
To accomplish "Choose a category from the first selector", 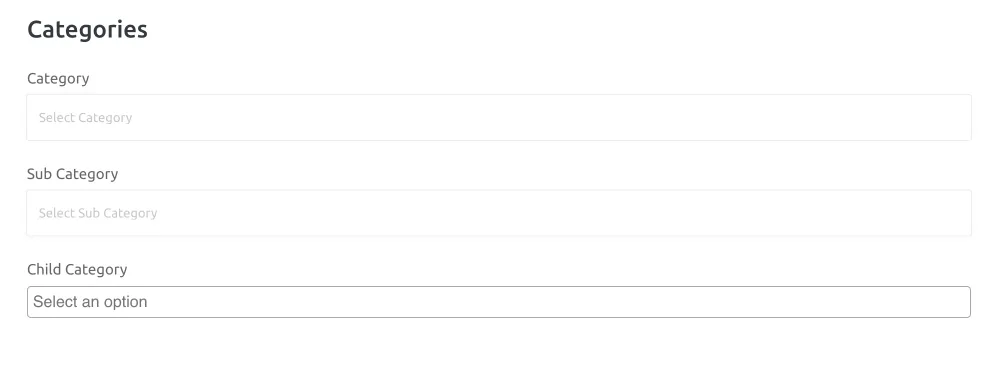I will (499, 117).
